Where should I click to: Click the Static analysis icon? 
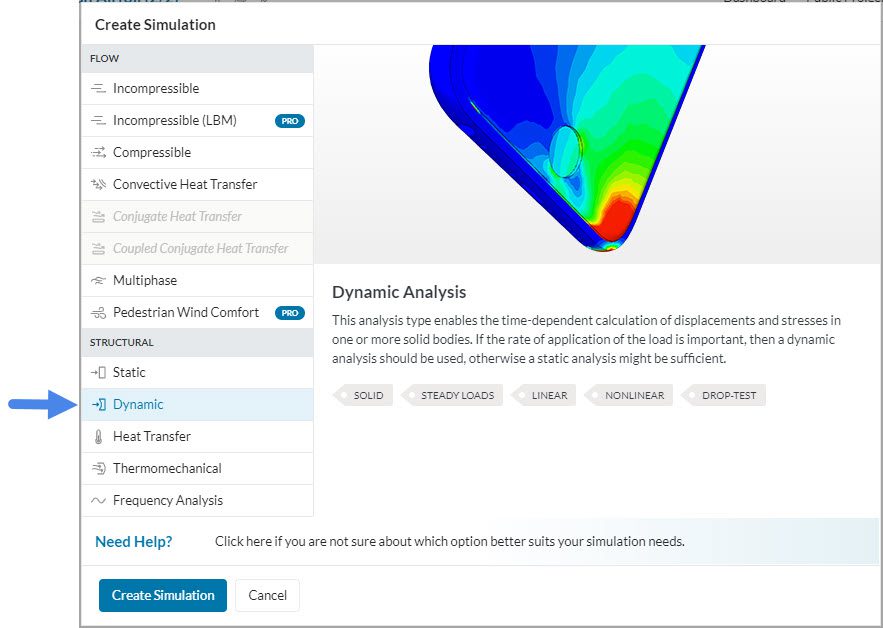click(98, 373)
